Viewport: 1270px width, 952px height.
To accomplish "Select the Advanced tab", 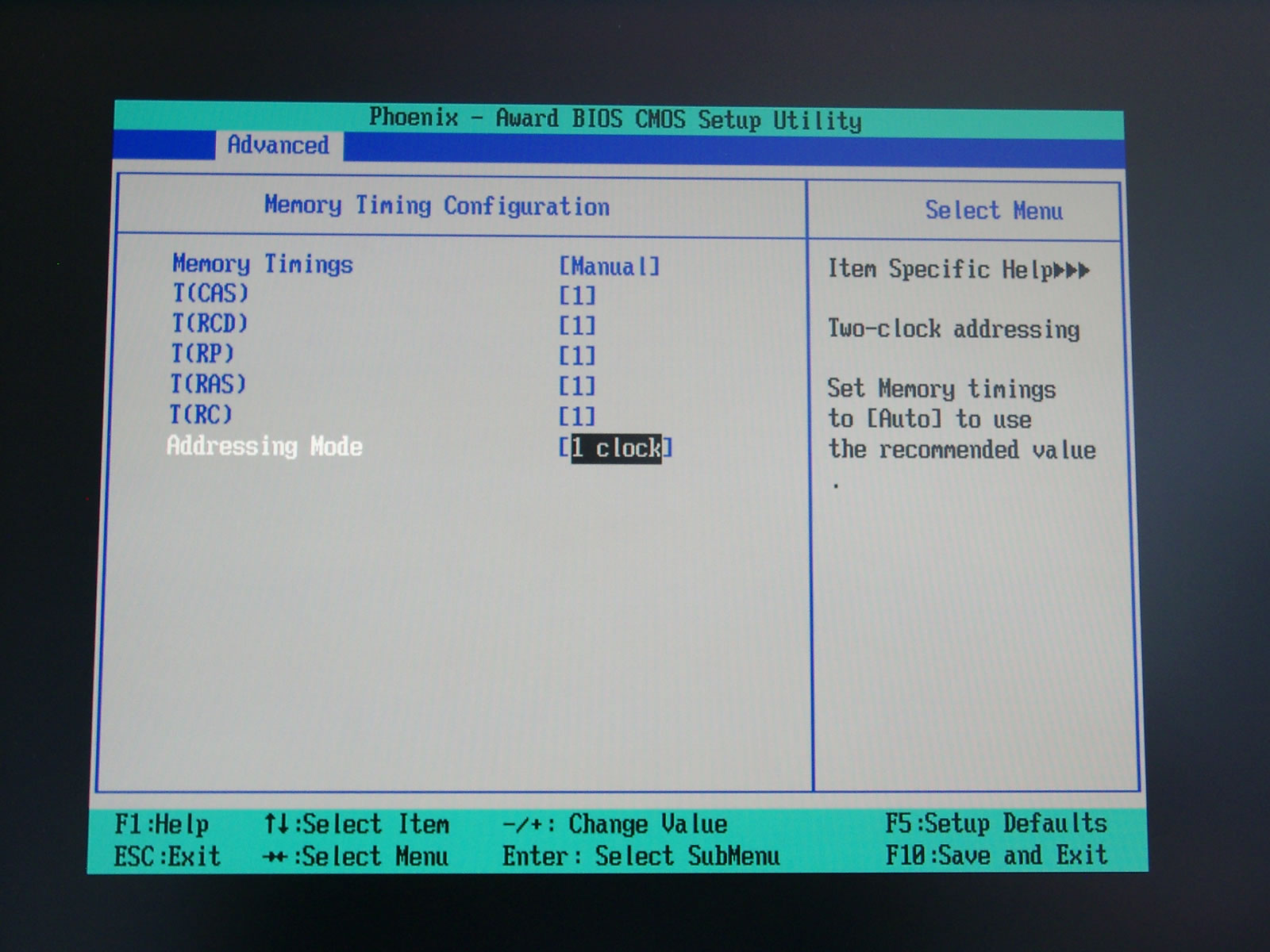I will [278, 145].
